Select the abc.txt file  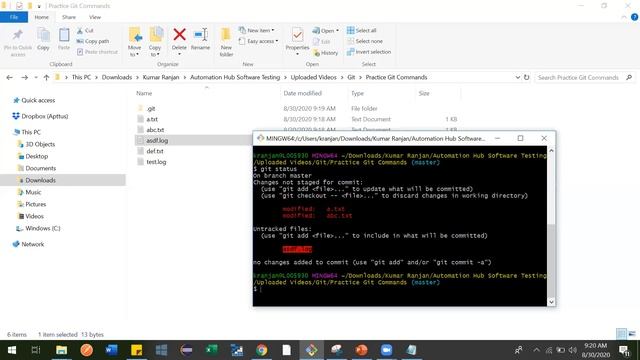coord(155,130)
